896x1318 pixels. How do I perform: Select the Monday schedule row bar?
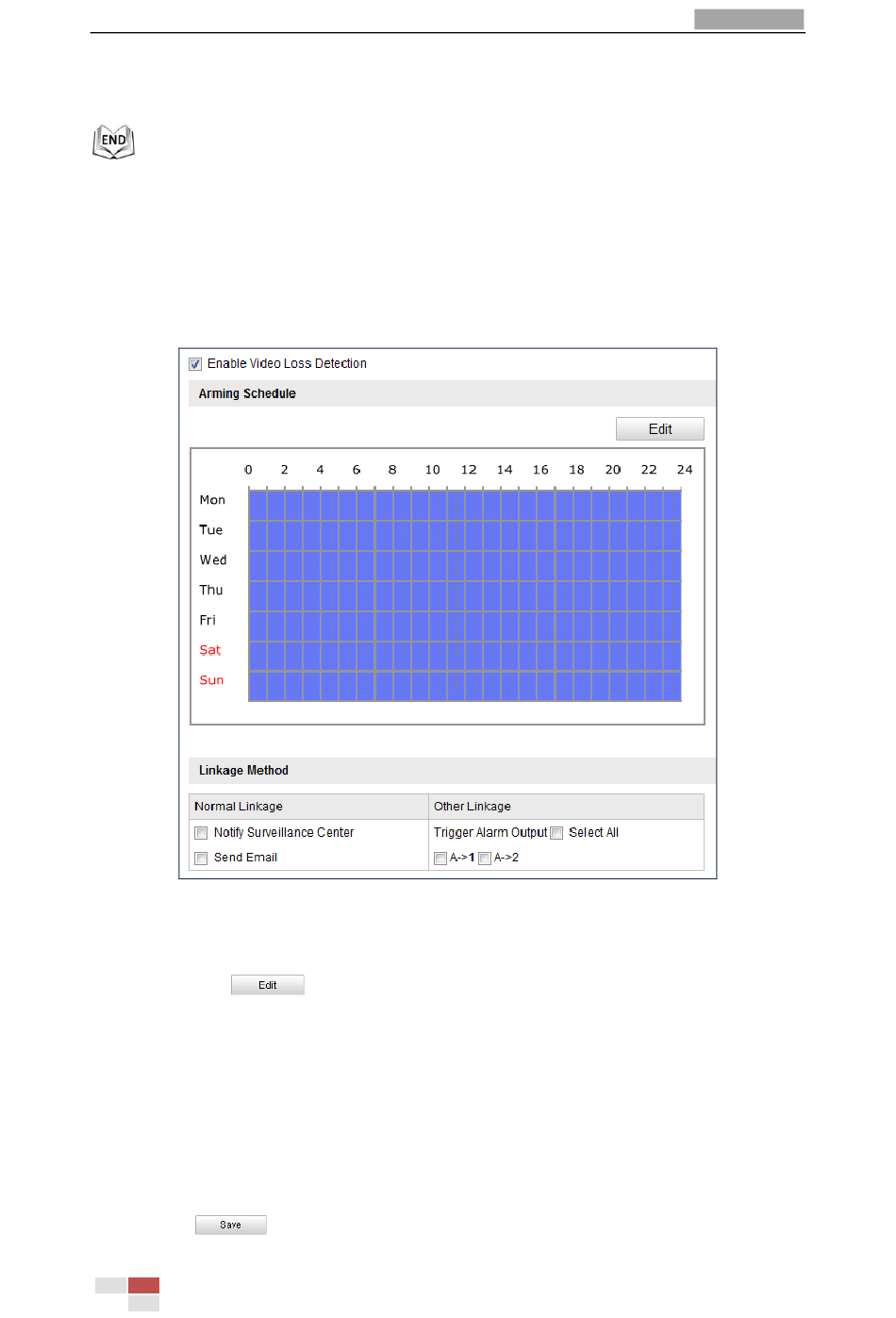465,505
